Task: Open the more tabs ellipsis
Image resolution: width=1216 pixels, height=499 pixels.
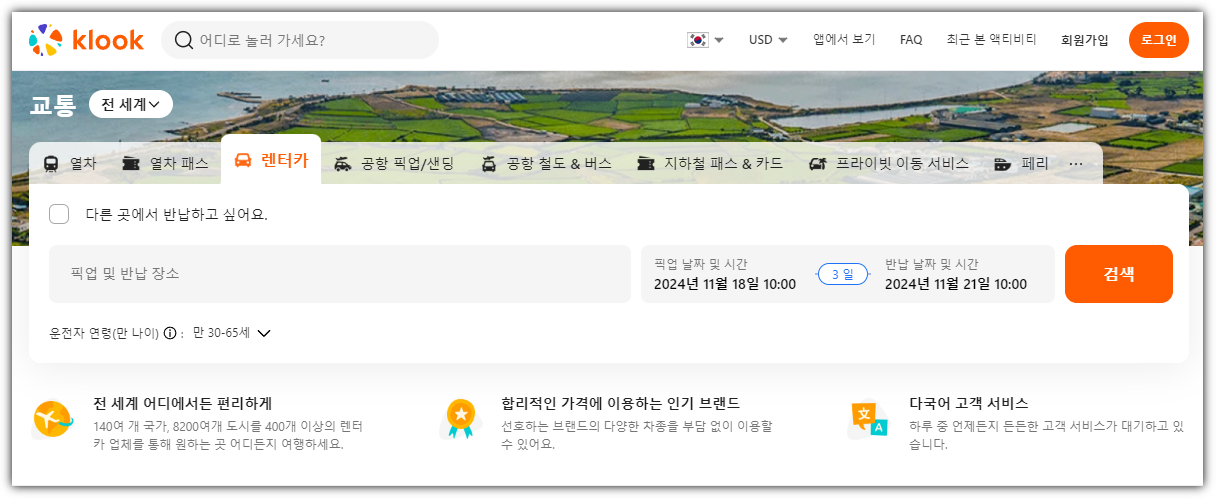Action: click(1076, 163)
